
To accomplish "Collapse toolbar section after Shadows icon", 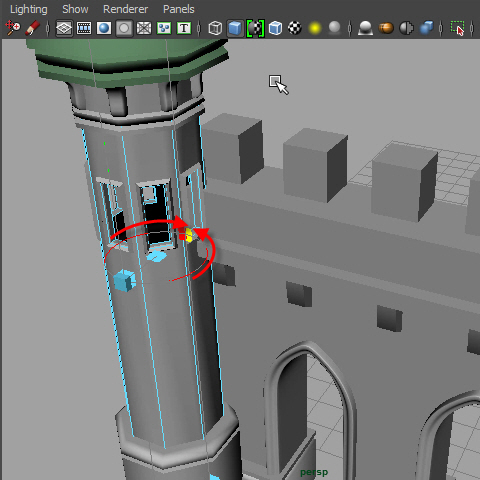I will point(350,28).
